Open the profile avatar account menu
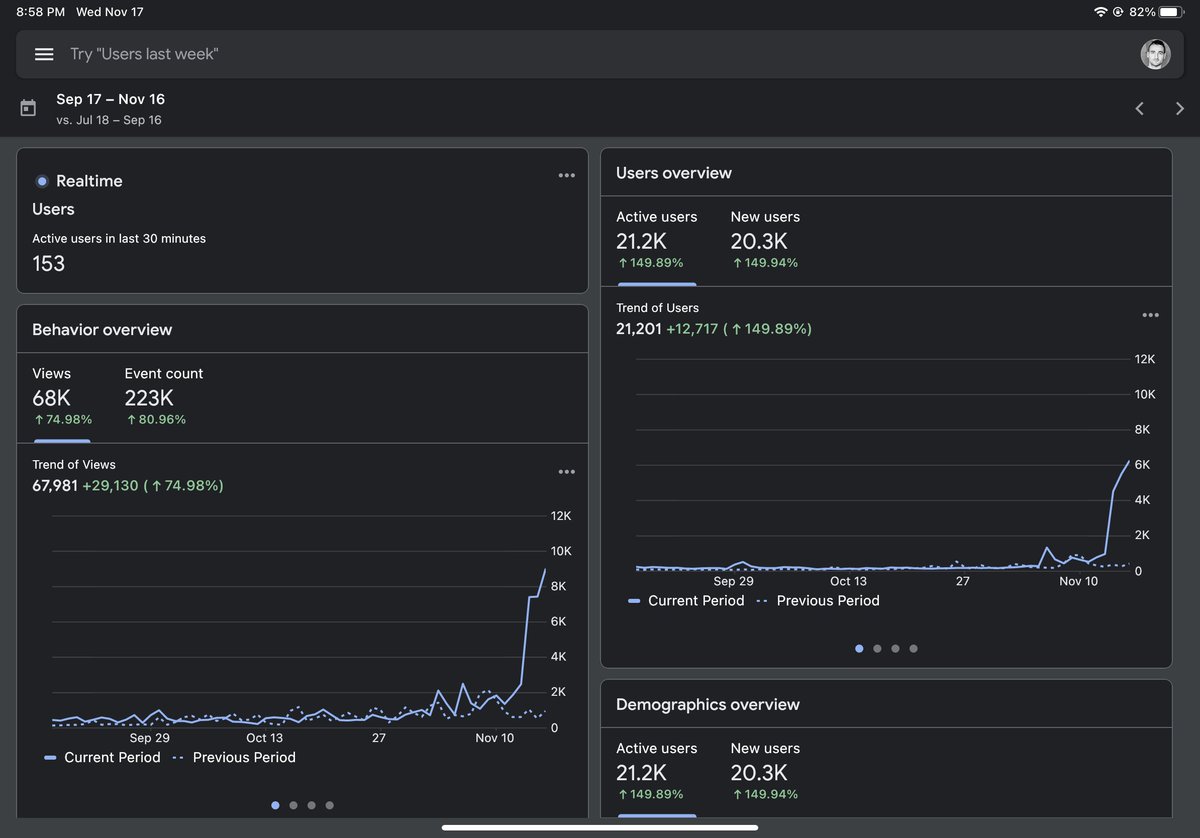Screen dimensions: 1200x838 [x=1156, y=54]
